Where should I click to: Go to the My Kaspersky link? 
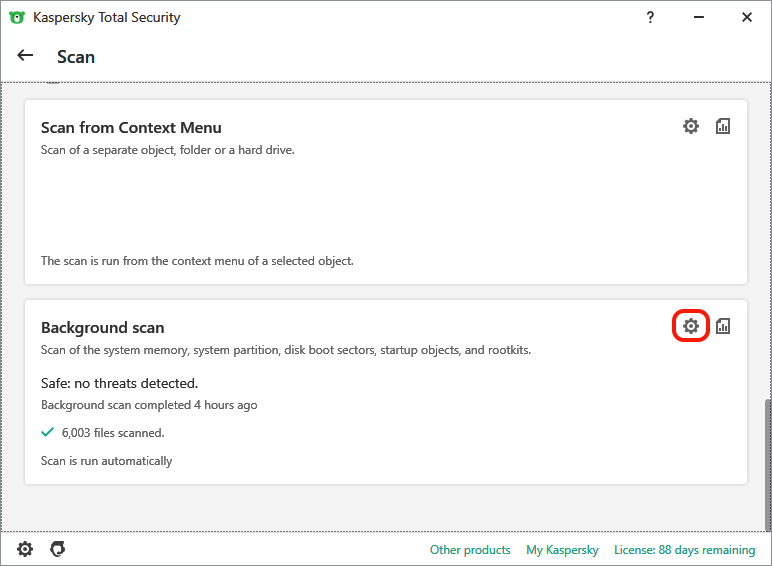(x=562, y=550)
